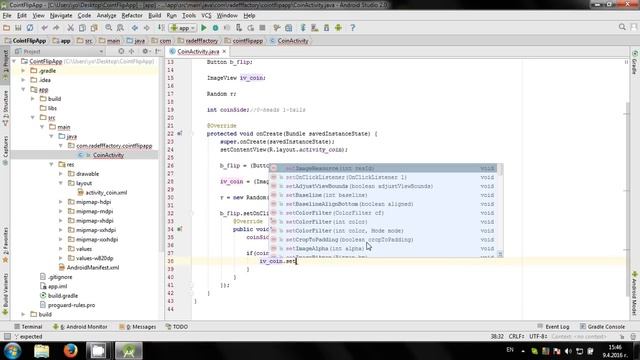This screenshot has width=640, height=360.
Task: Open the Gradle Console
Action: [603, 327]
